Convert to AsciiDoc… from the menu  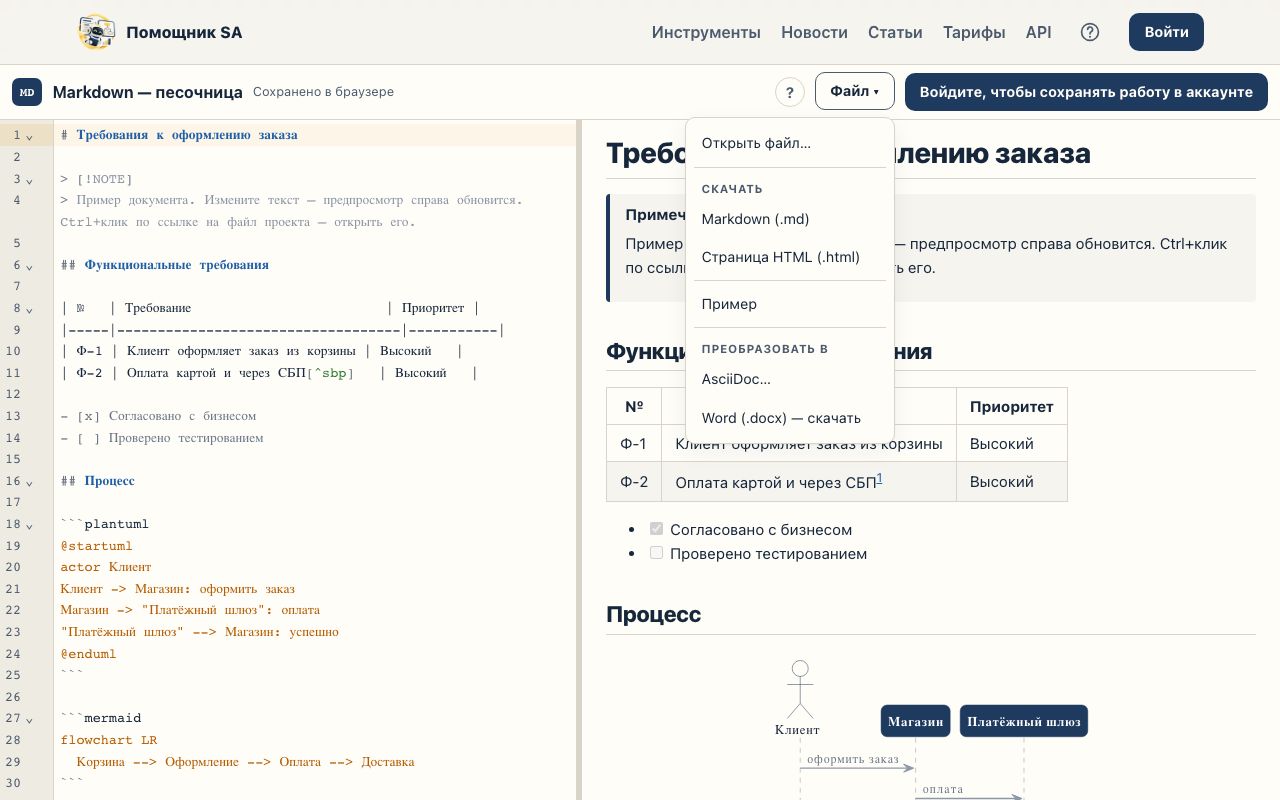pos(790,379)
